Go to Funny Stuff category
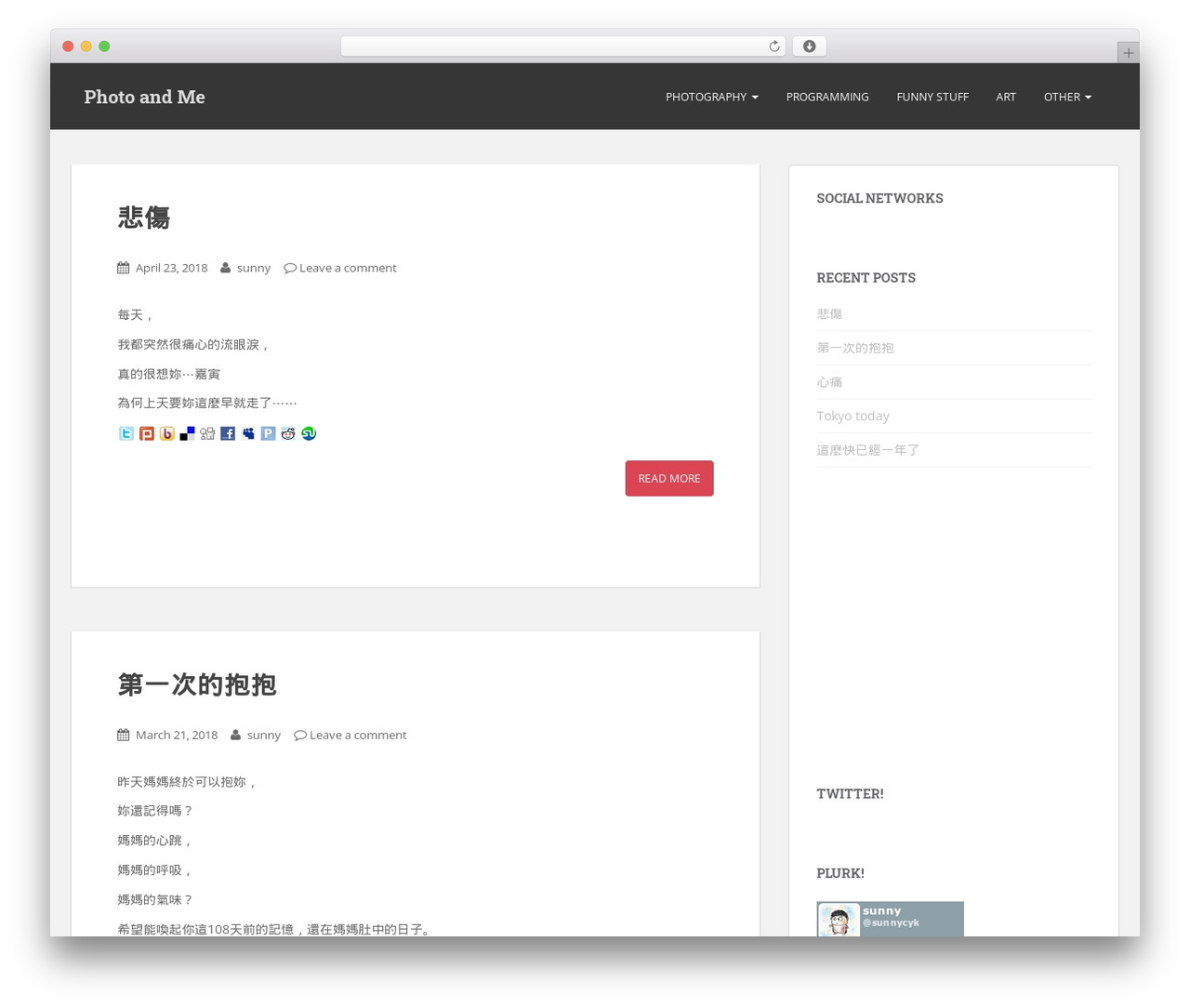The image size is (1190, 1008). coord(932,97)
